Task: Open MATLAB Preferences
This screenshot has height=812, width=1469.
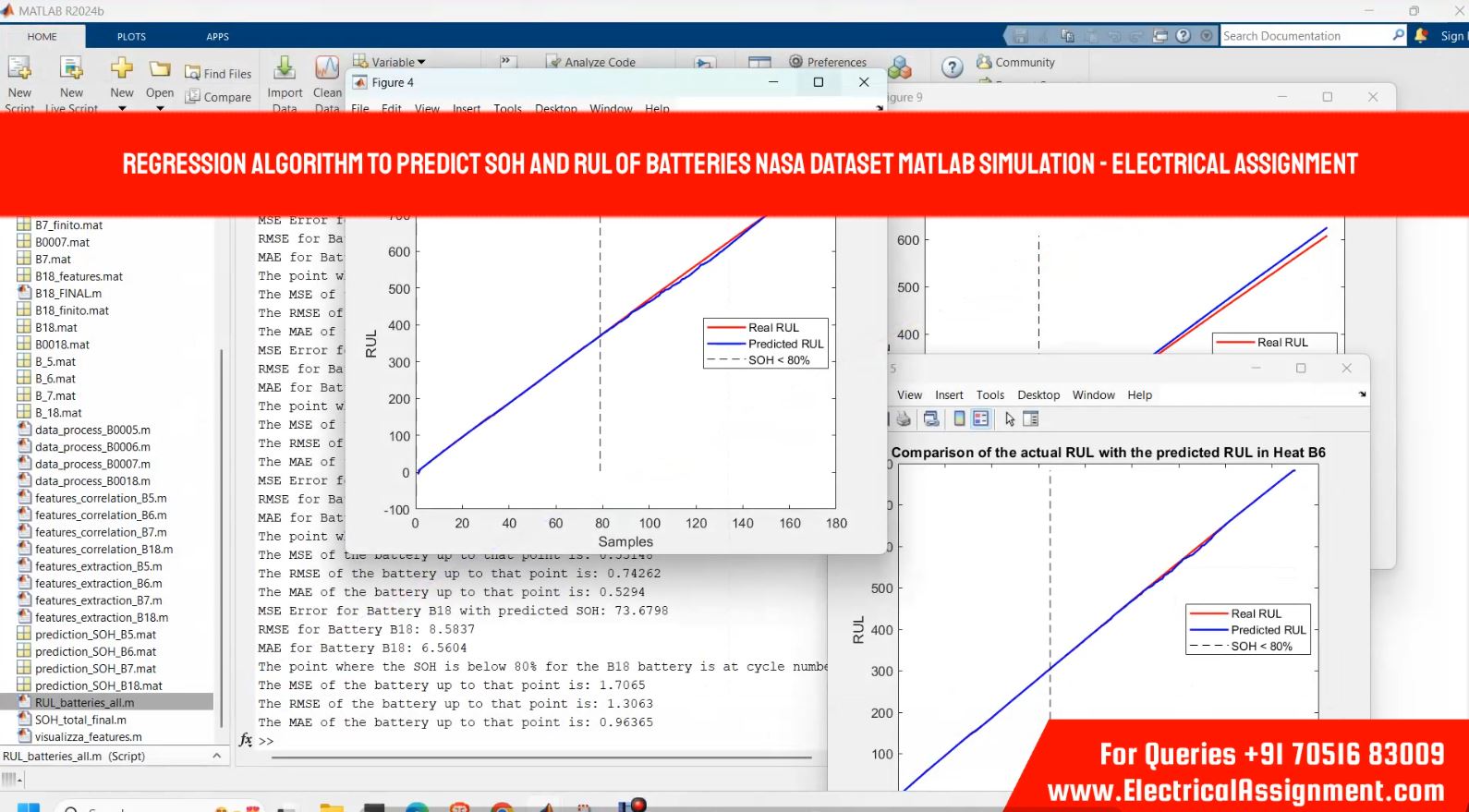Action: point(828,62)
